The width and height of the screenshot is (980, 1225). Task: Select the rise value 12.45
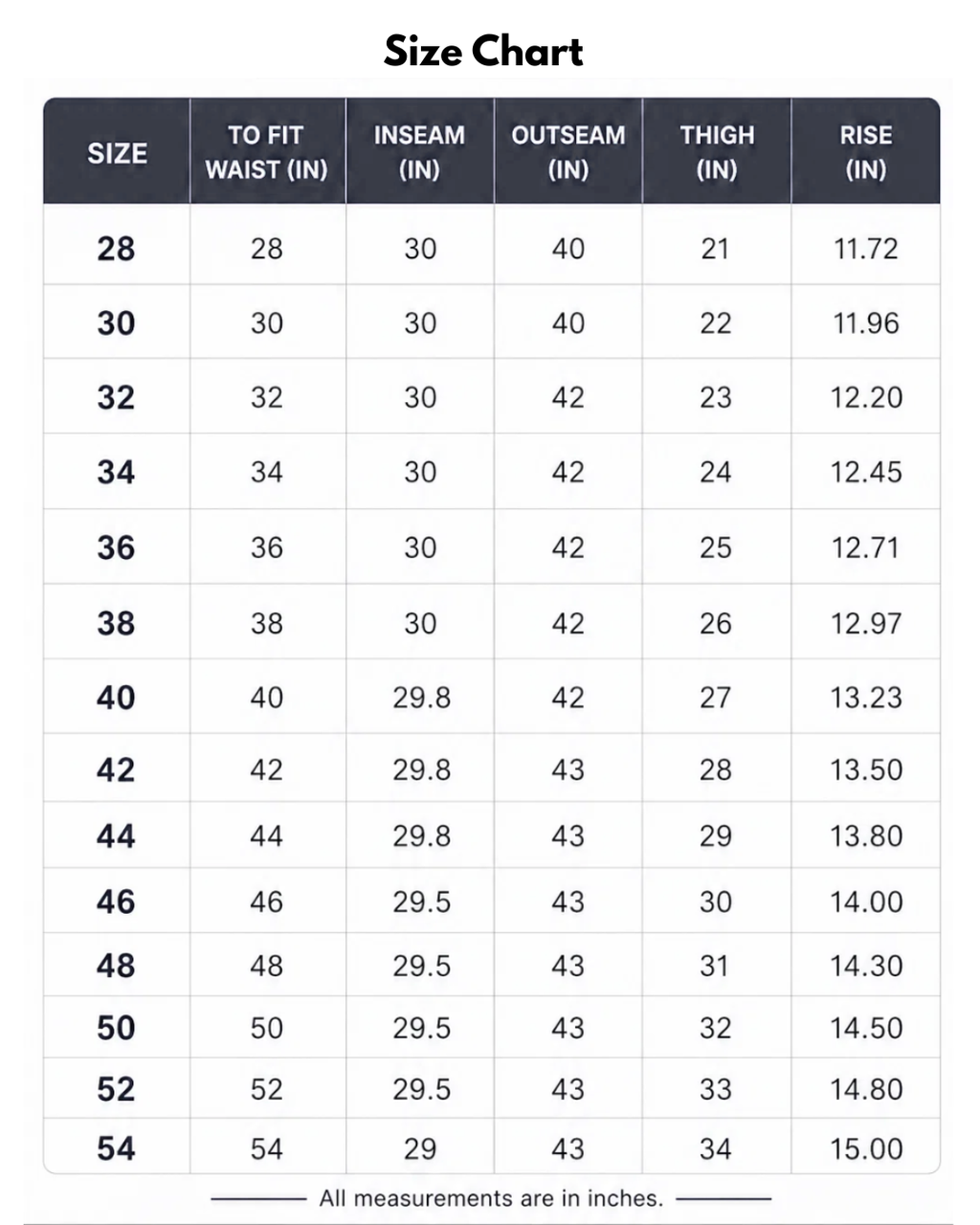point(866,472)
